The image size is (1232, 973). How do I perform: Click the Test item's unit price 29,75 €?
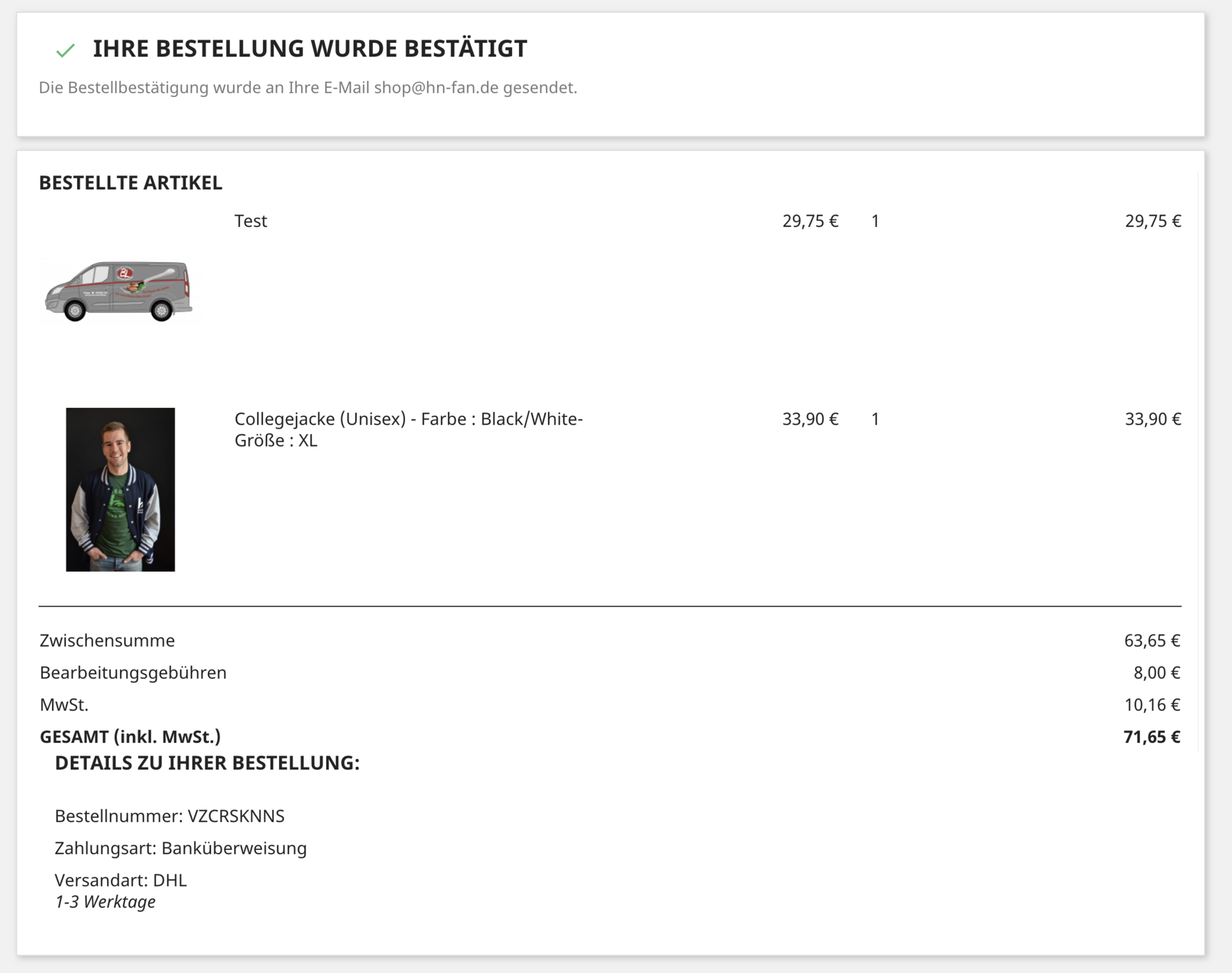point(810,221)
